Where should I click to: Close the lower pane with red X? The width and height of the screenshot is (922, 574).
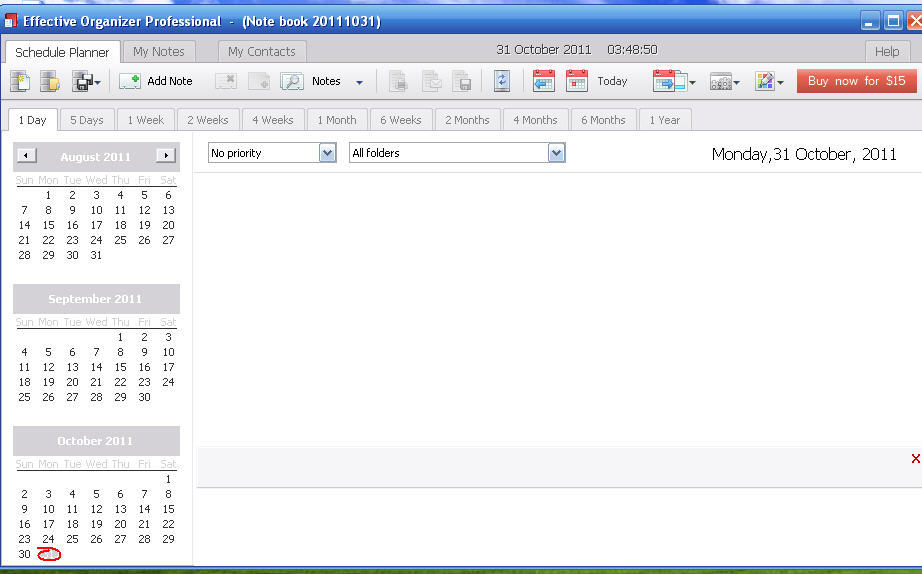[916, 459]
